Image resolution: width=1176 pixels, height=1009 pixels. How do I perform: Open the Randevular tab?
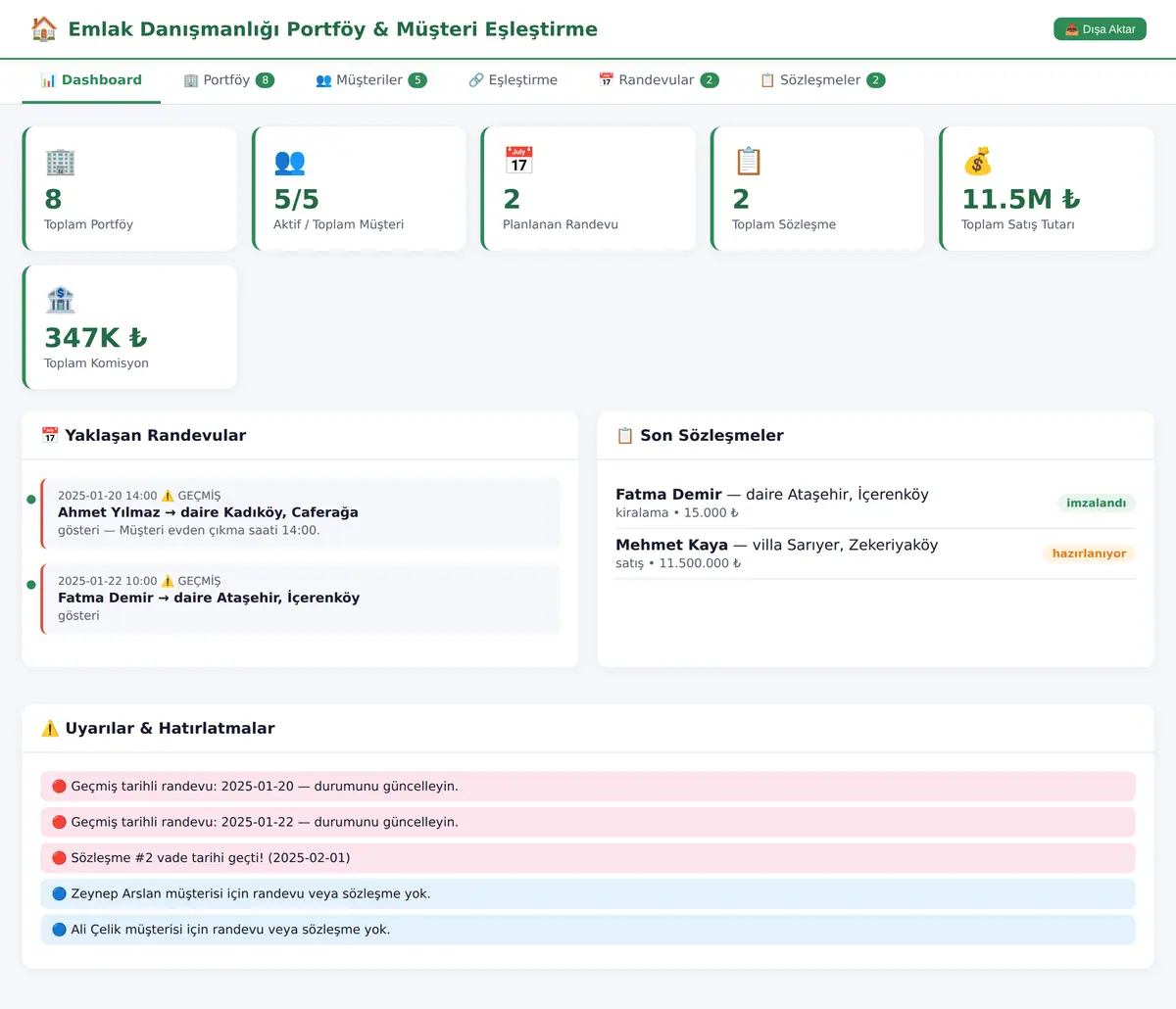pyautogui.click(x=659, y=80)
